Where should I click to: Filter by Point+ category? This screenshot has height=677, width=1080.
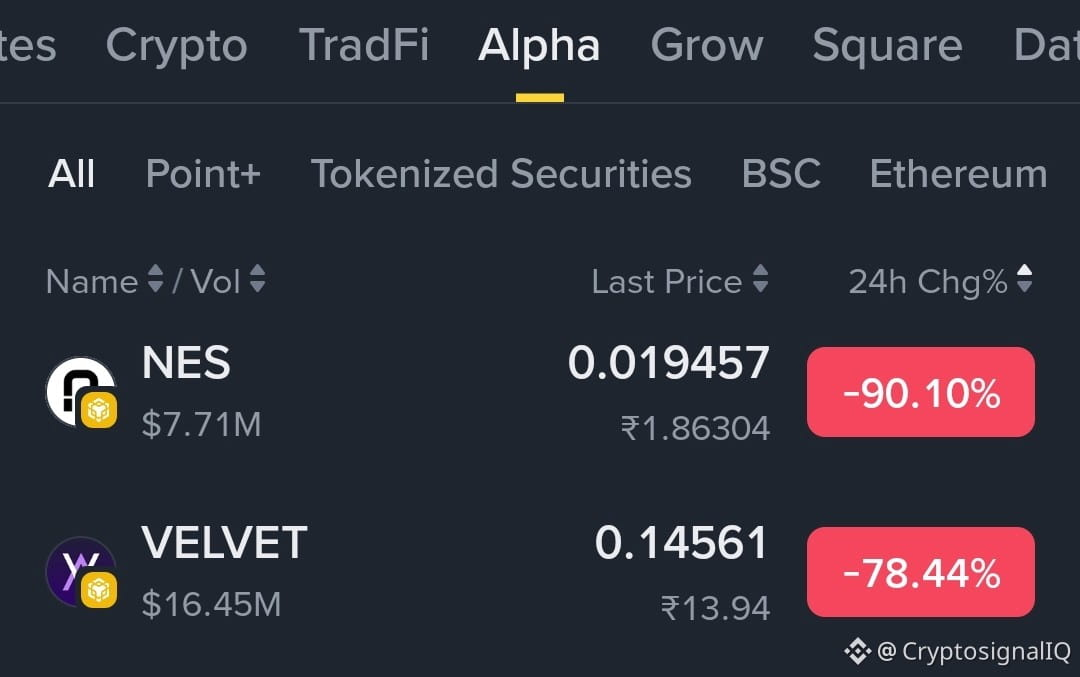[x=203, y=174]
